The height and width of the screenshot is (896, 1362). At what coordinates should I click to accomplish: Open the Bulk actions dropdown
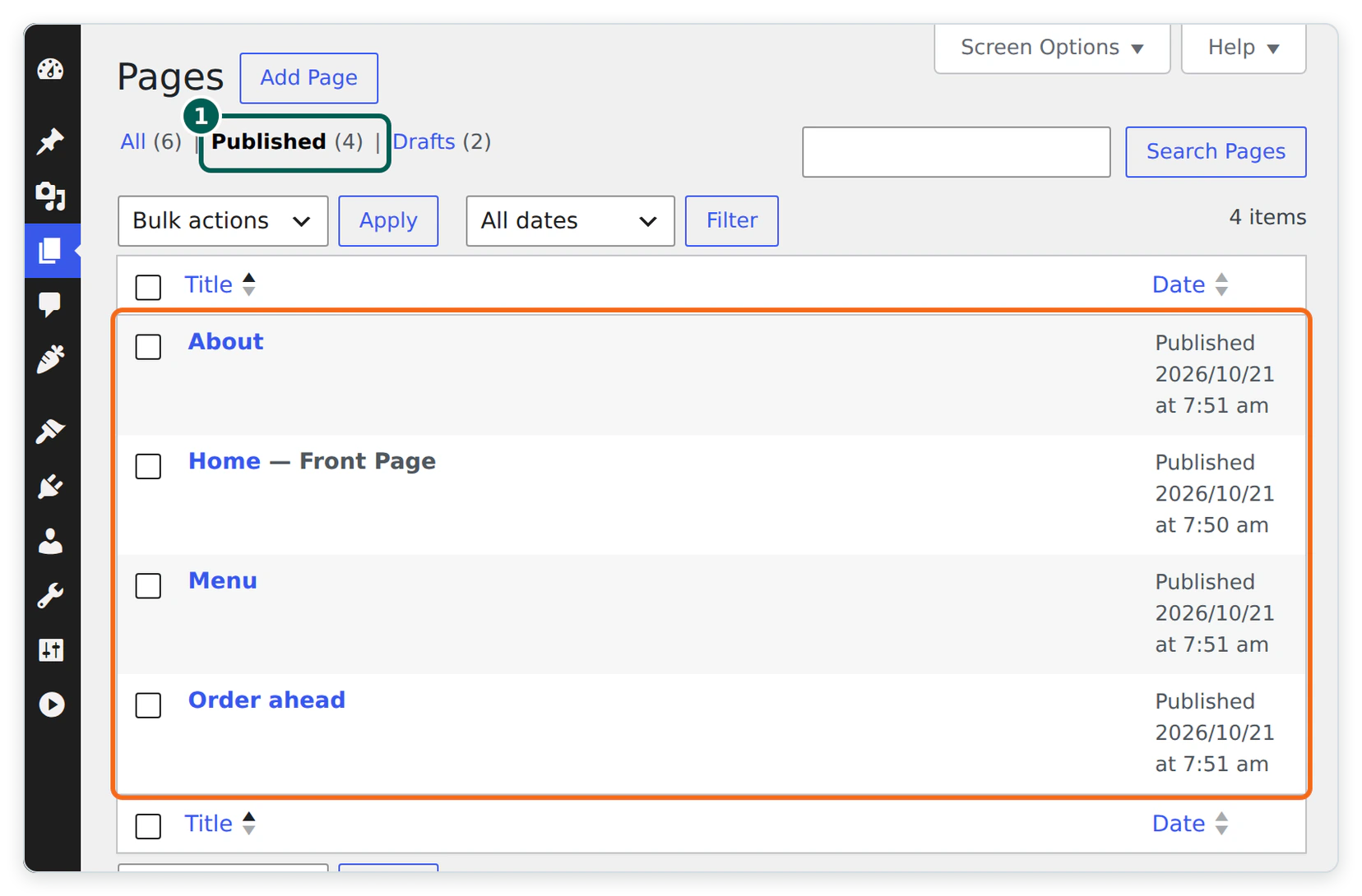click(223, 221)
